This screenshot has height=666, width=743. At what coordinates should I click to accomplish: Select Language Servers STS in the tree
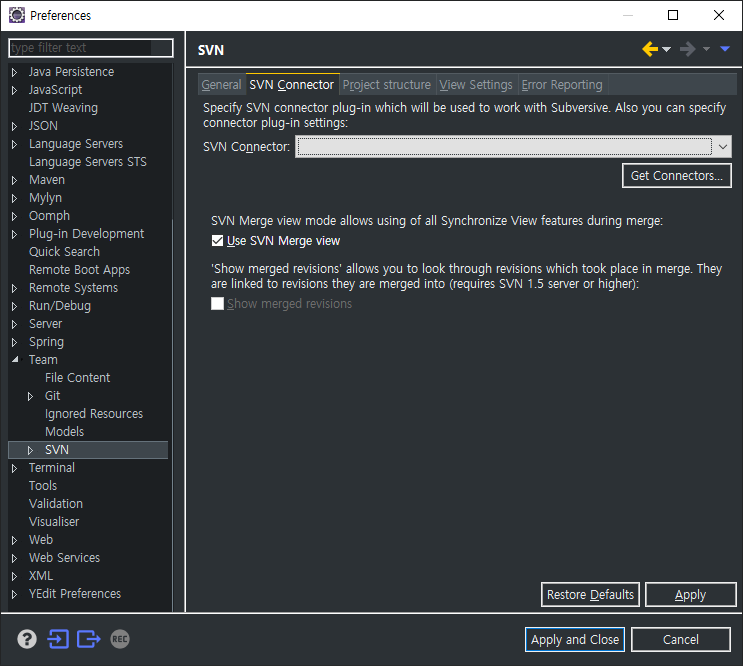88,162
